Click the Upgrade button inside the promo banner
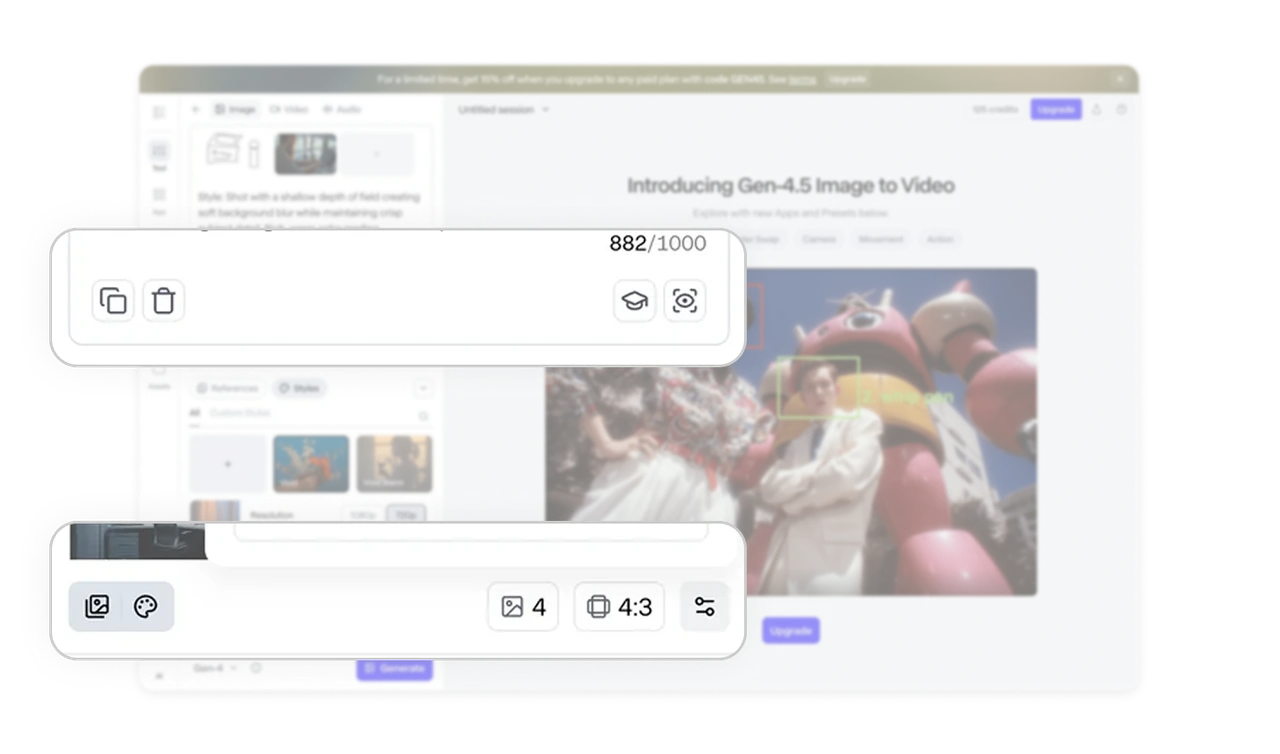1280x754 pixels. point(847,79)
